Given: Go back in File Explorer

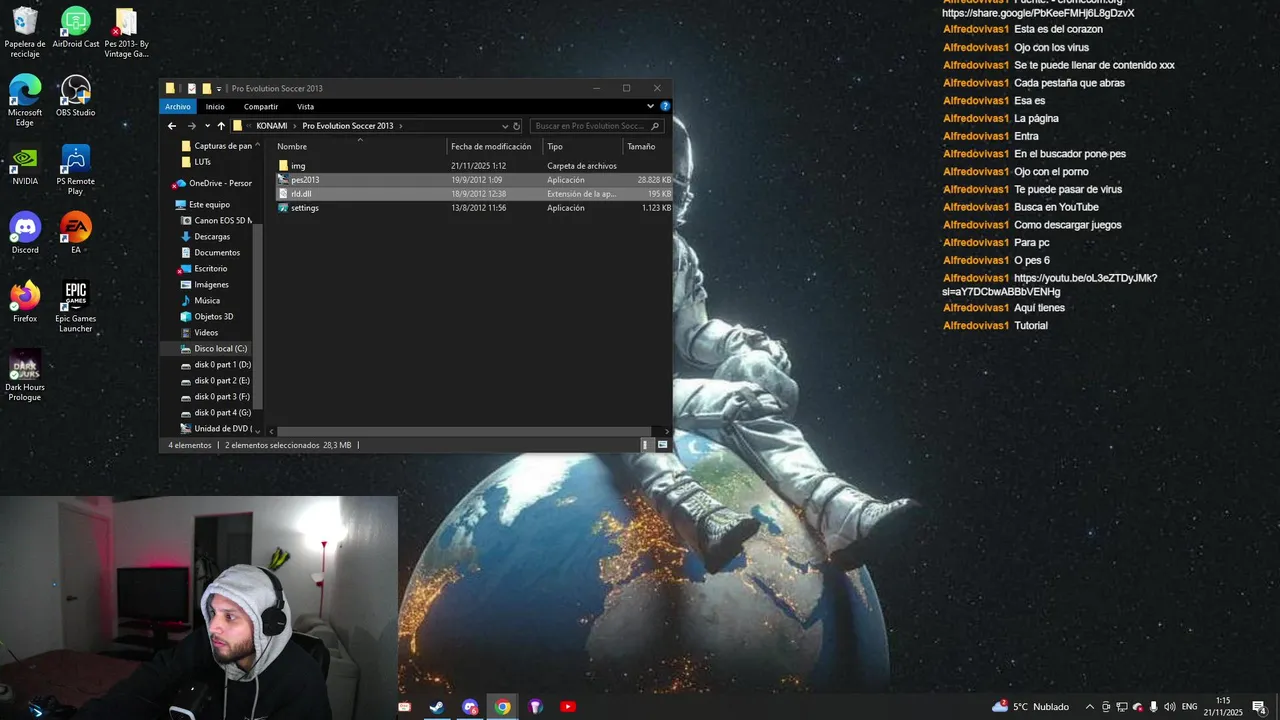Looking at the screenshot, I should [x=172, y=126].
